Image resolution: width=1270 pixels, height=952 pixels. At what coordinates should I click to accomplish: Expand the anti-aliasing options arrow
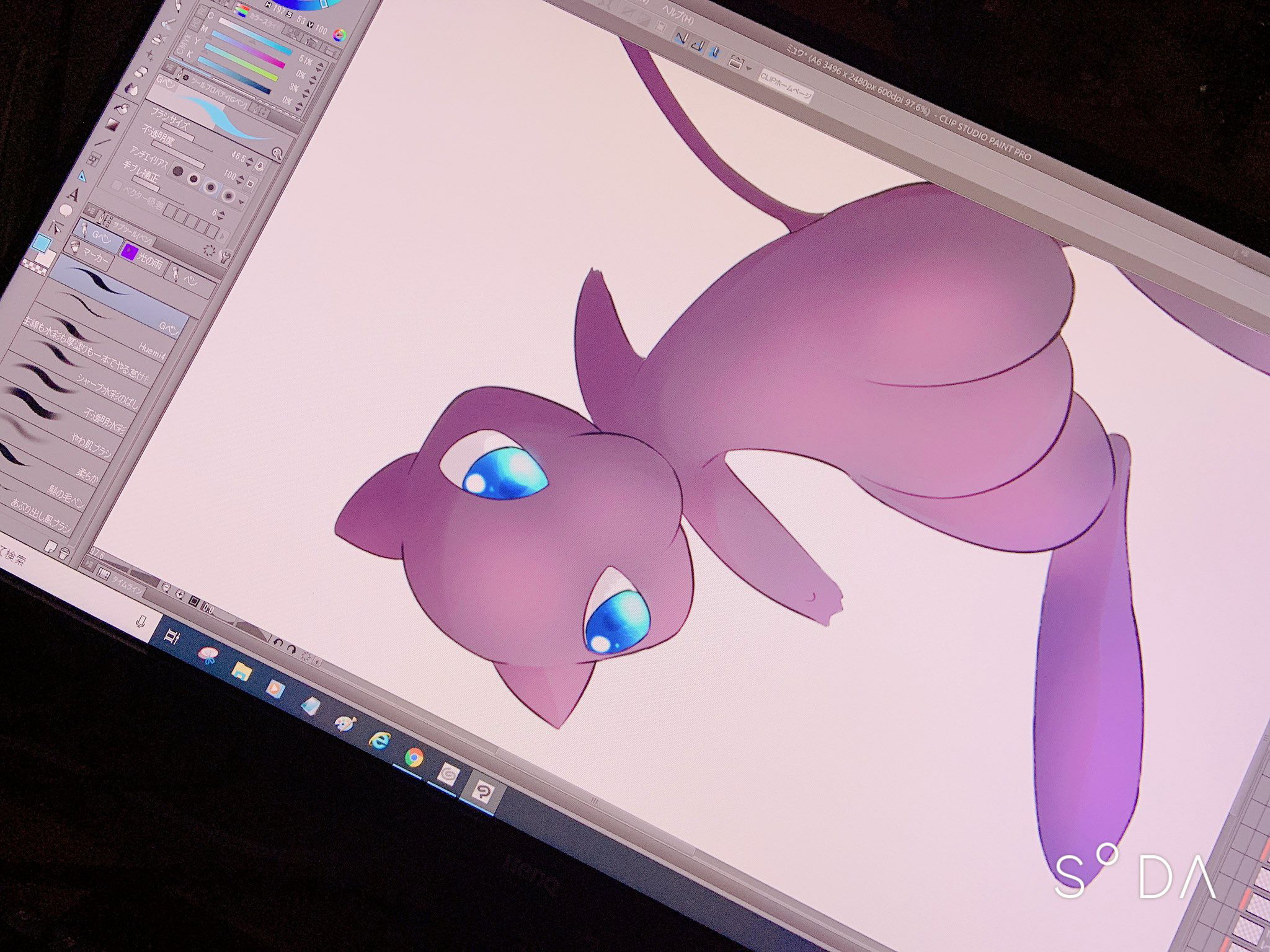(x=241, y=202)
